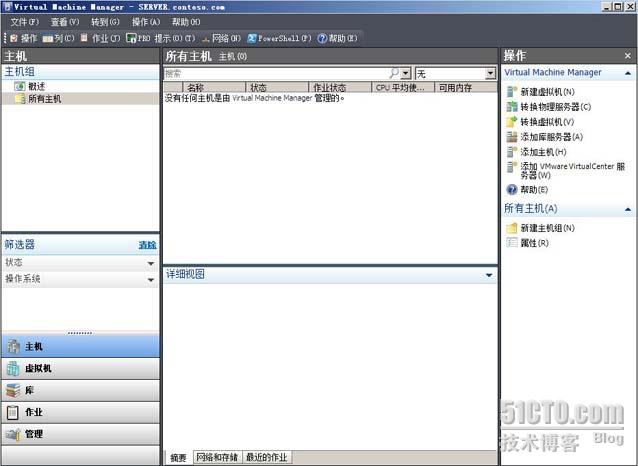Open the 转到(G) menu

pos(105,22)
